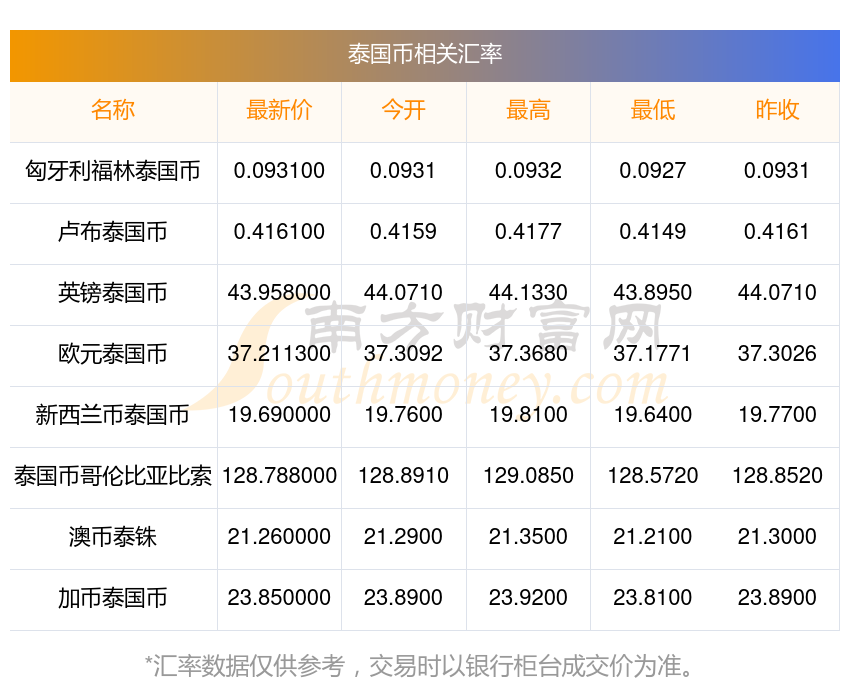Click the 最高 value 44.1330

(x=528, y=293)
